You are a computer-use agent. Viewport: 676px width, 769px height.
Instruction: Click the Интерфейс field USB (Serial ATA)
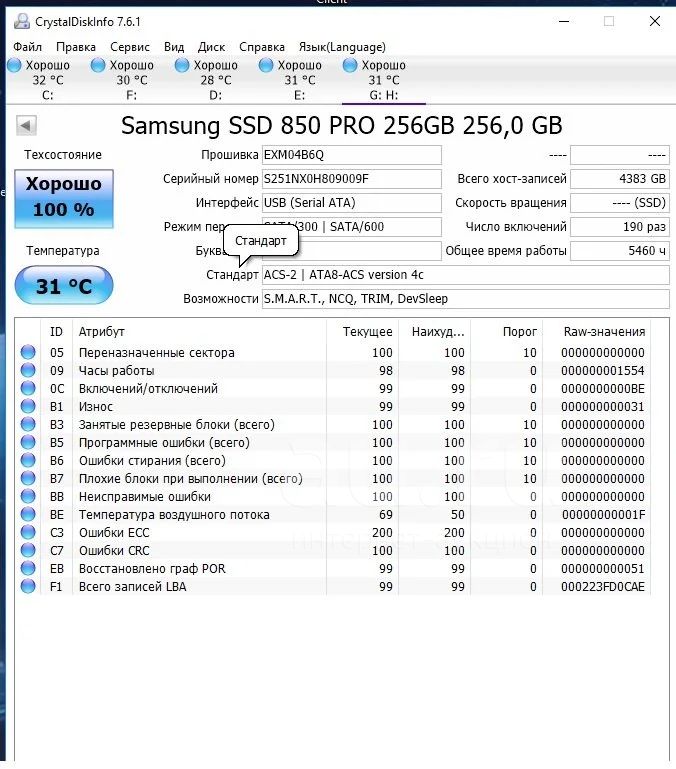click(x=352, y=203)
